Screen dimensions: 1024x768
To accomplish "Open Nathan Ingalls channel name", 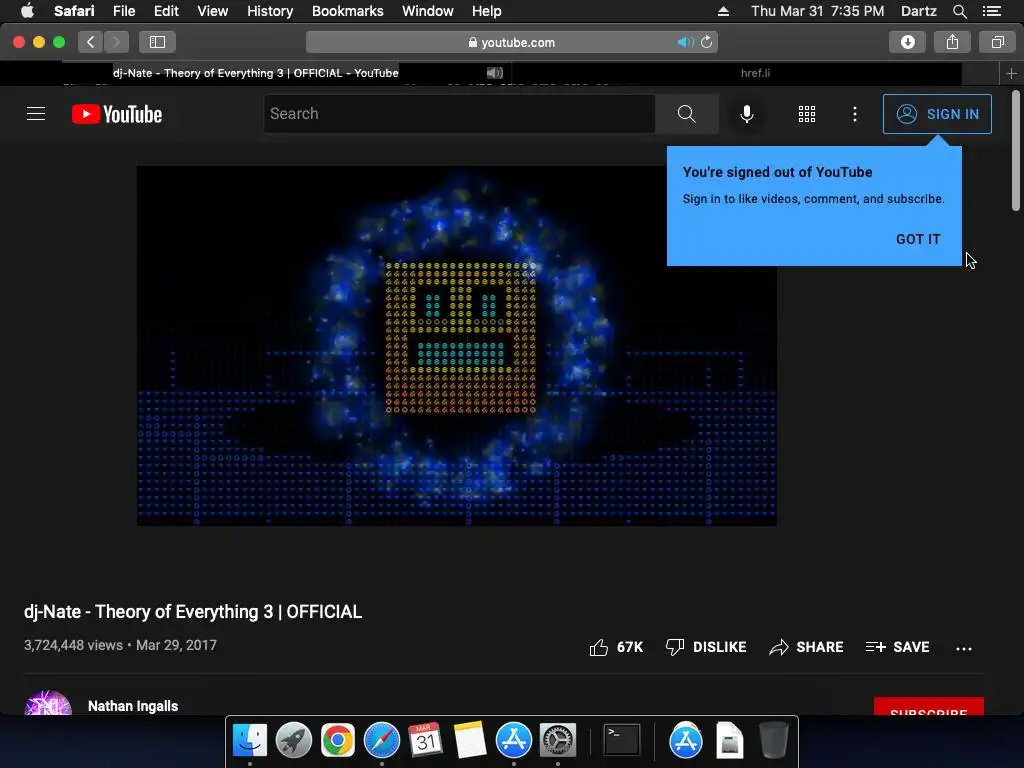I will (133, 706).
